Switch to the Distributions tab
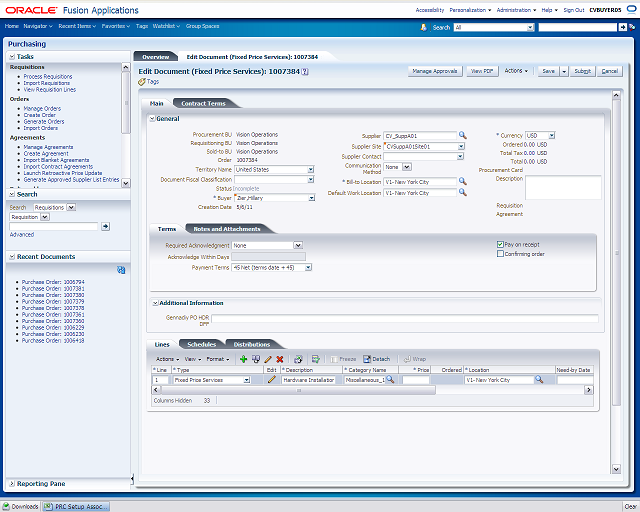The image size is (640, 512). [x=252, y=344]
